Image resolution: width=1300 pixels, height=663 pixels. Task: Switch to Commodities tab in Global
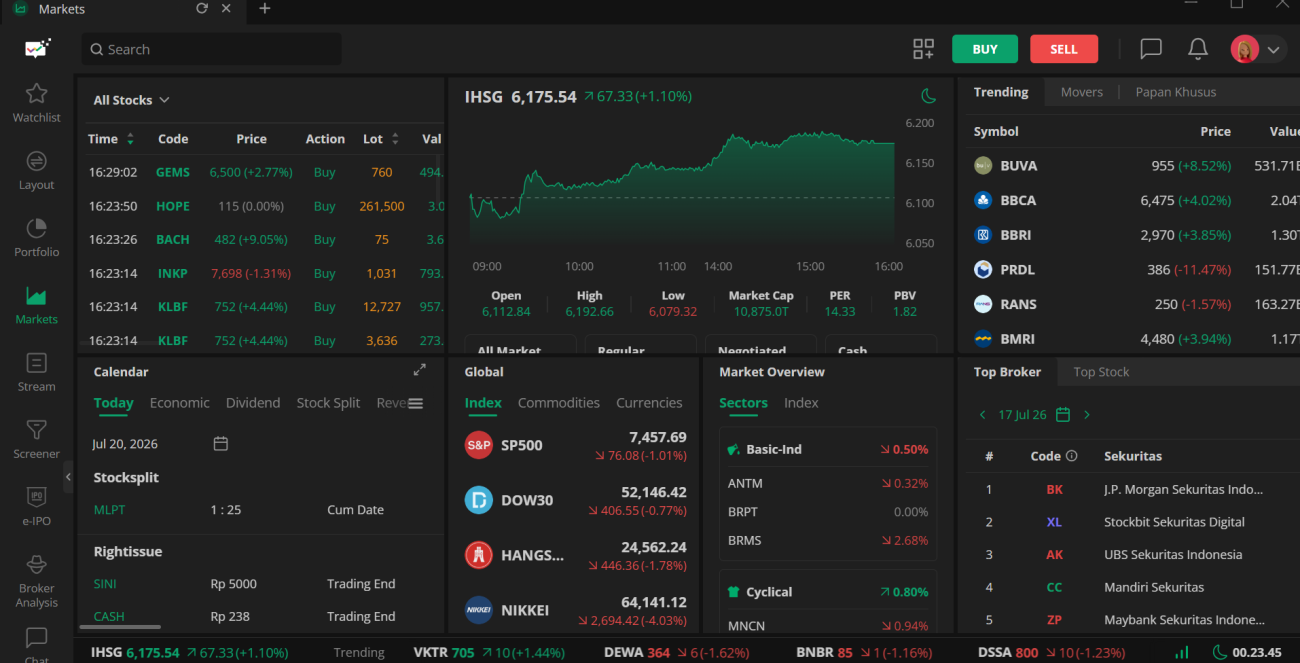pos(559,403)
